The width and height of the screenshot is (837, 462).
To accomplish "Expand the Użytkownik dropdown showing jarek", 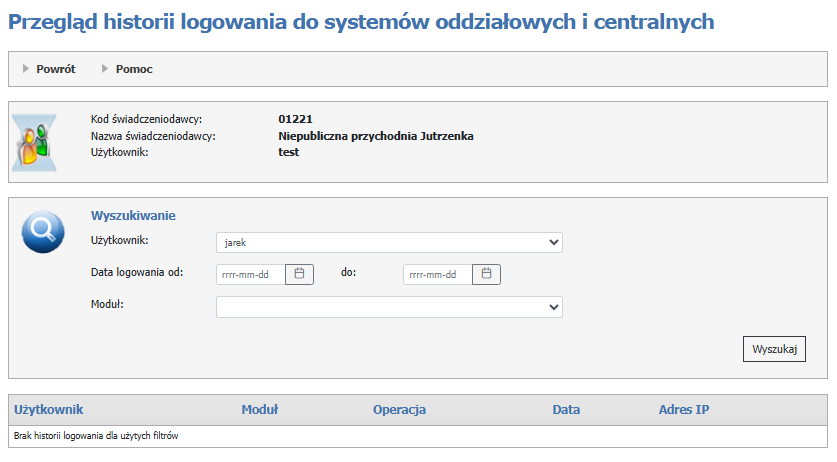I will point(389,243).
